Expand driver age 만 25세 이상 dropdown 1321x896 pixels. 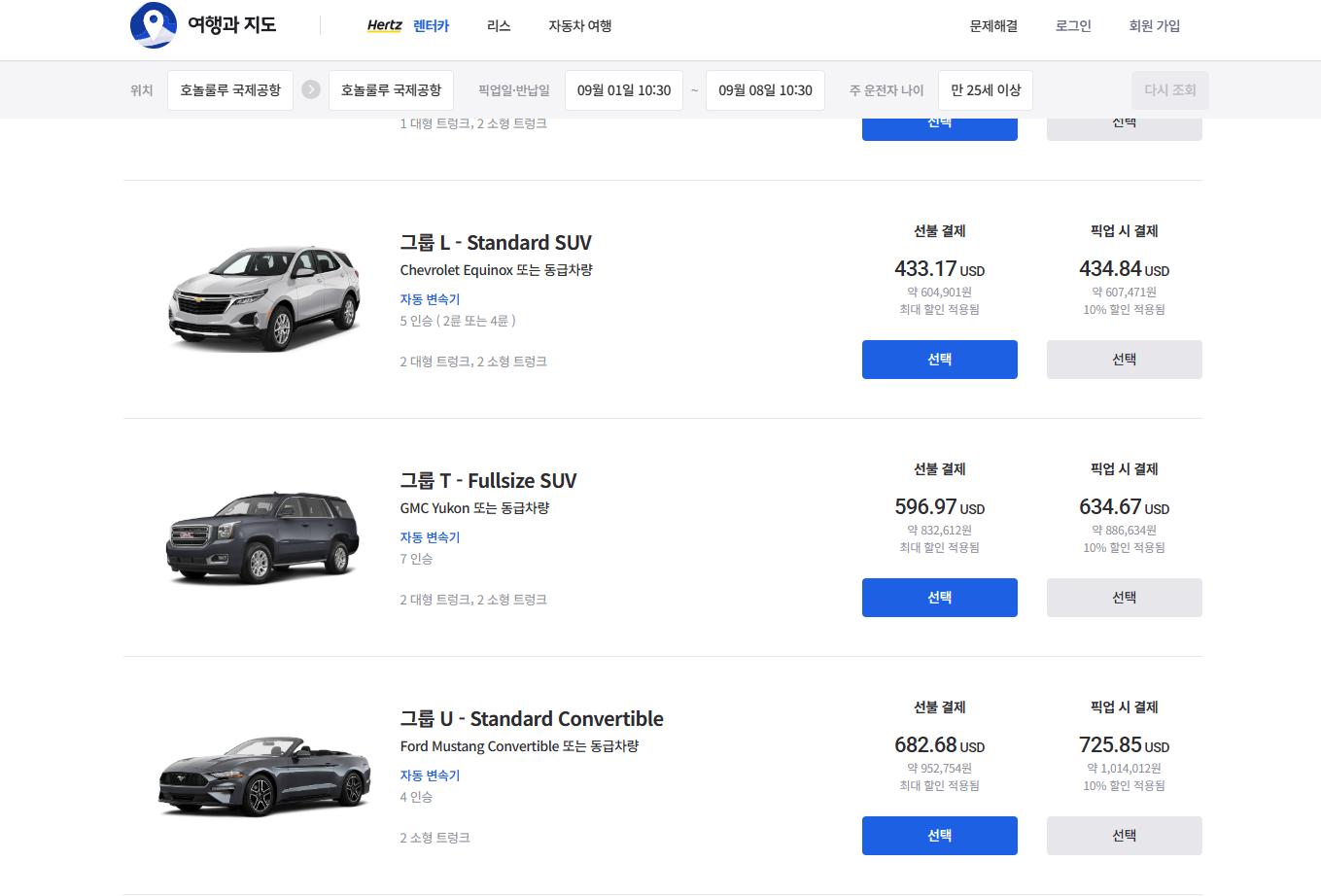point(986,90)
